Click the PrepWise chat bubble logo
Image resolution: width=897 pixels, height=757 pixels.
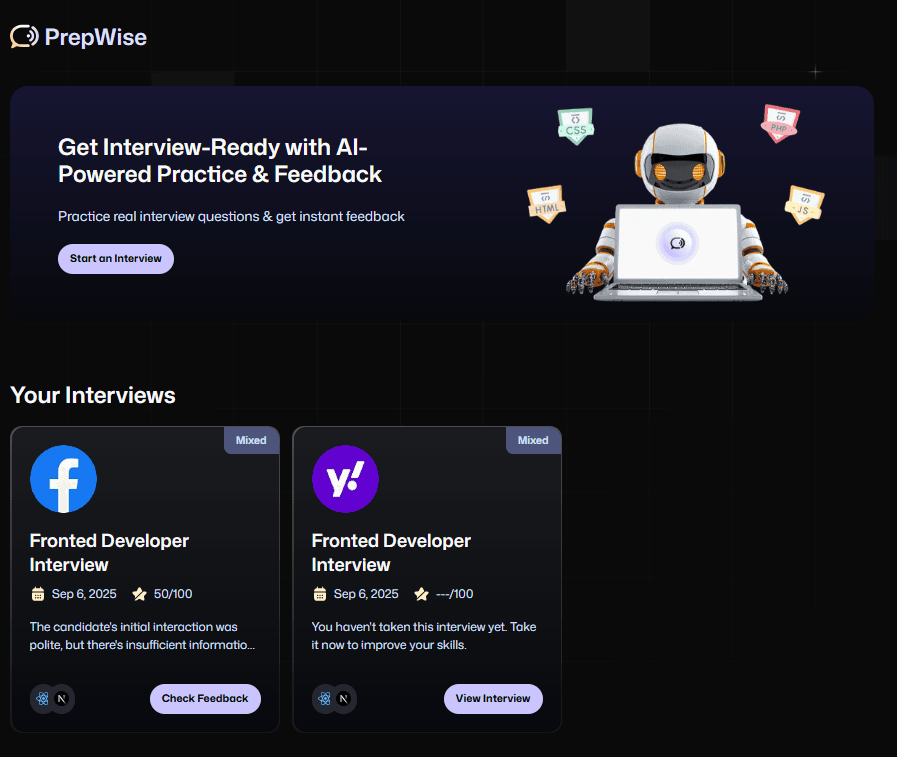[x=24, y=37]
